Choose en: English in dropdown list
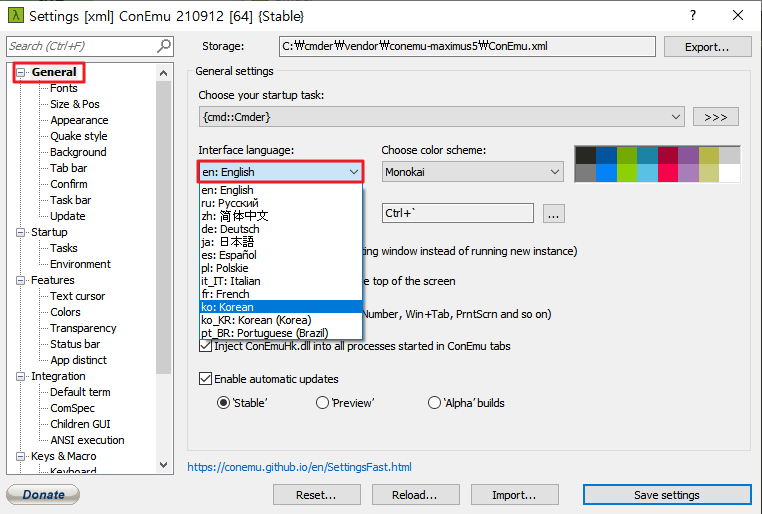Screen dimensions: 762x514 [281, 190]
